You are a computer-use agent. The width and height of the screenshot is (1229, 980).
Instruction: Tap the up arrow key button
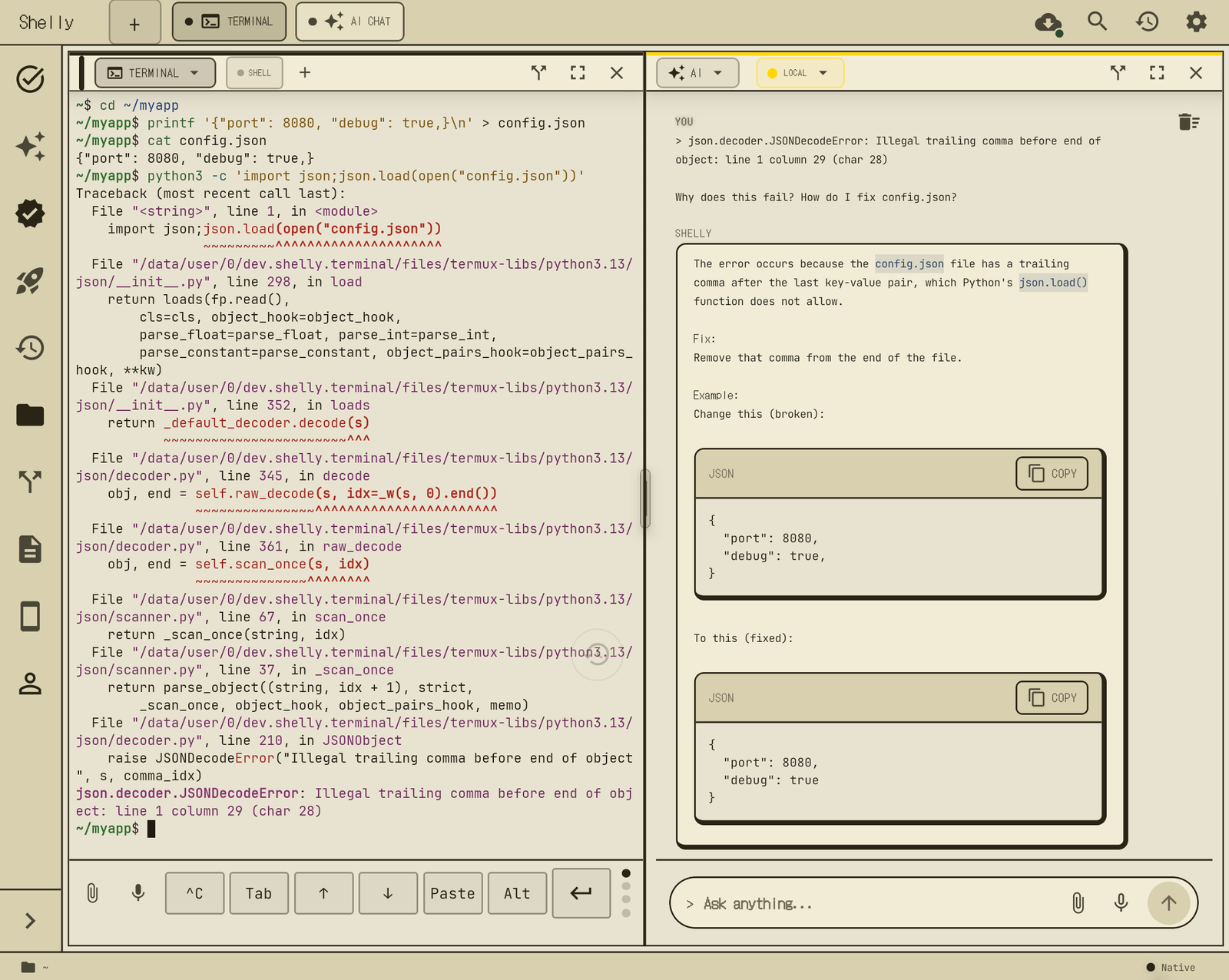point(323,893)
